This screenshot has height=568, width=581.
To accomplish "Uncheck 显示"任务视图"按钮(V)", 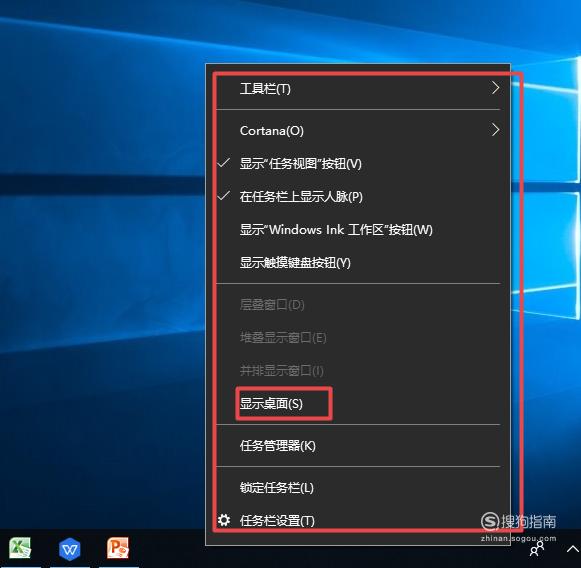I will coord(358,163).
